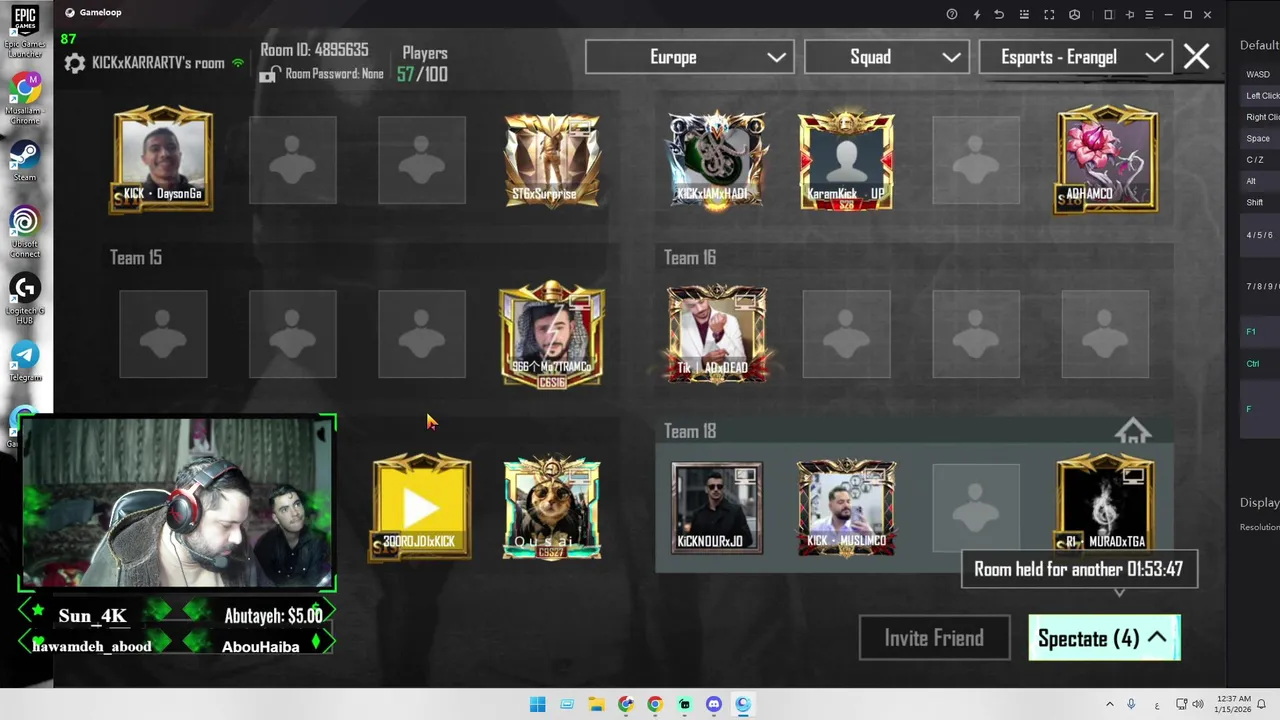Join empty slot next to Tik | ADxDEAD
1280x720 pixels.
(846, 334)
